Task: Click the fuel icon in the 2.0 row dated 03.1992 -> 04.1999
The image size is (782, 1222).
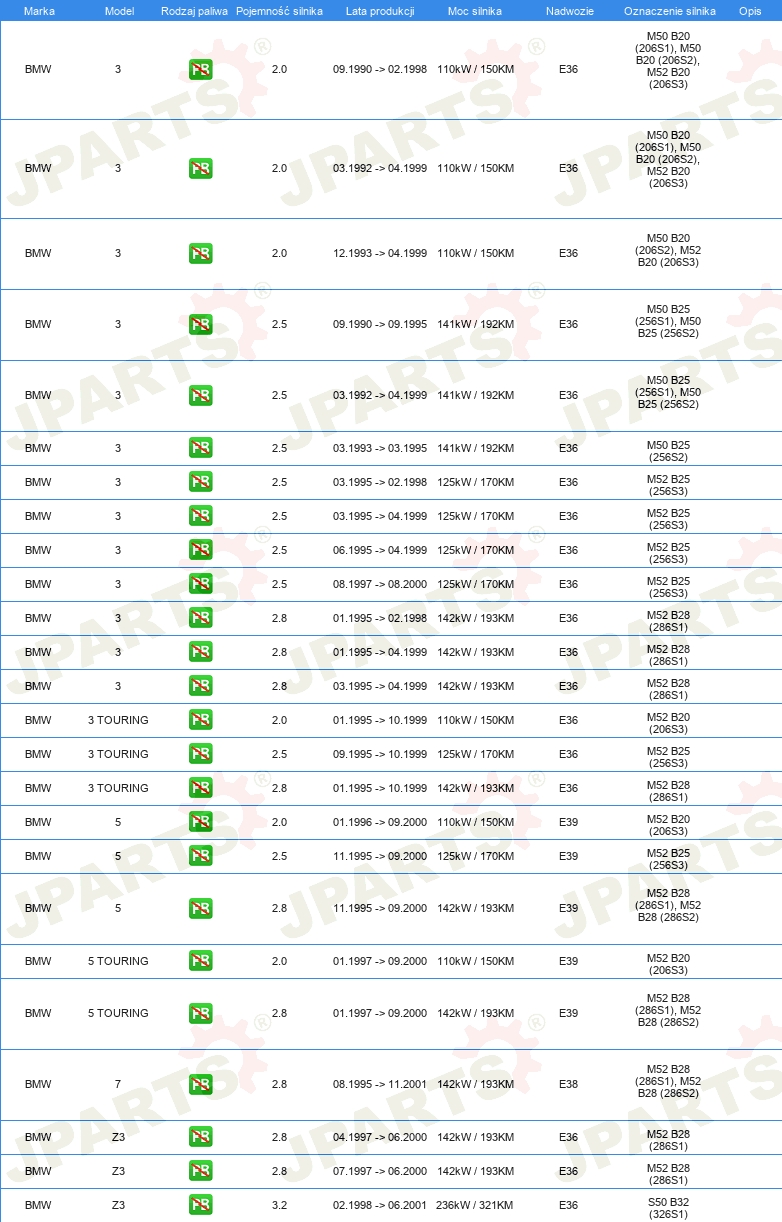Action: [200, 168]
